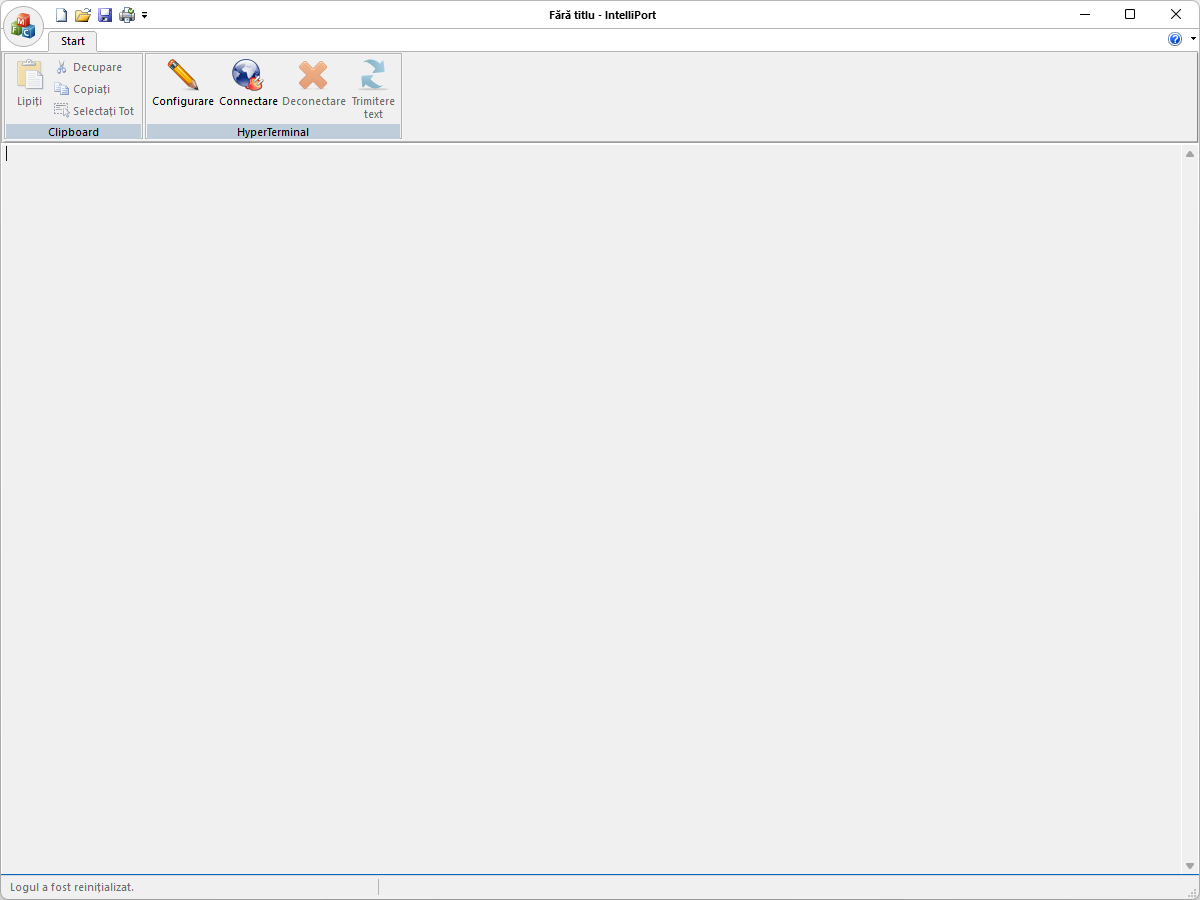Click the Connectare globe icon
This screenshot has width=1200, height=900.
pos(248,77)
